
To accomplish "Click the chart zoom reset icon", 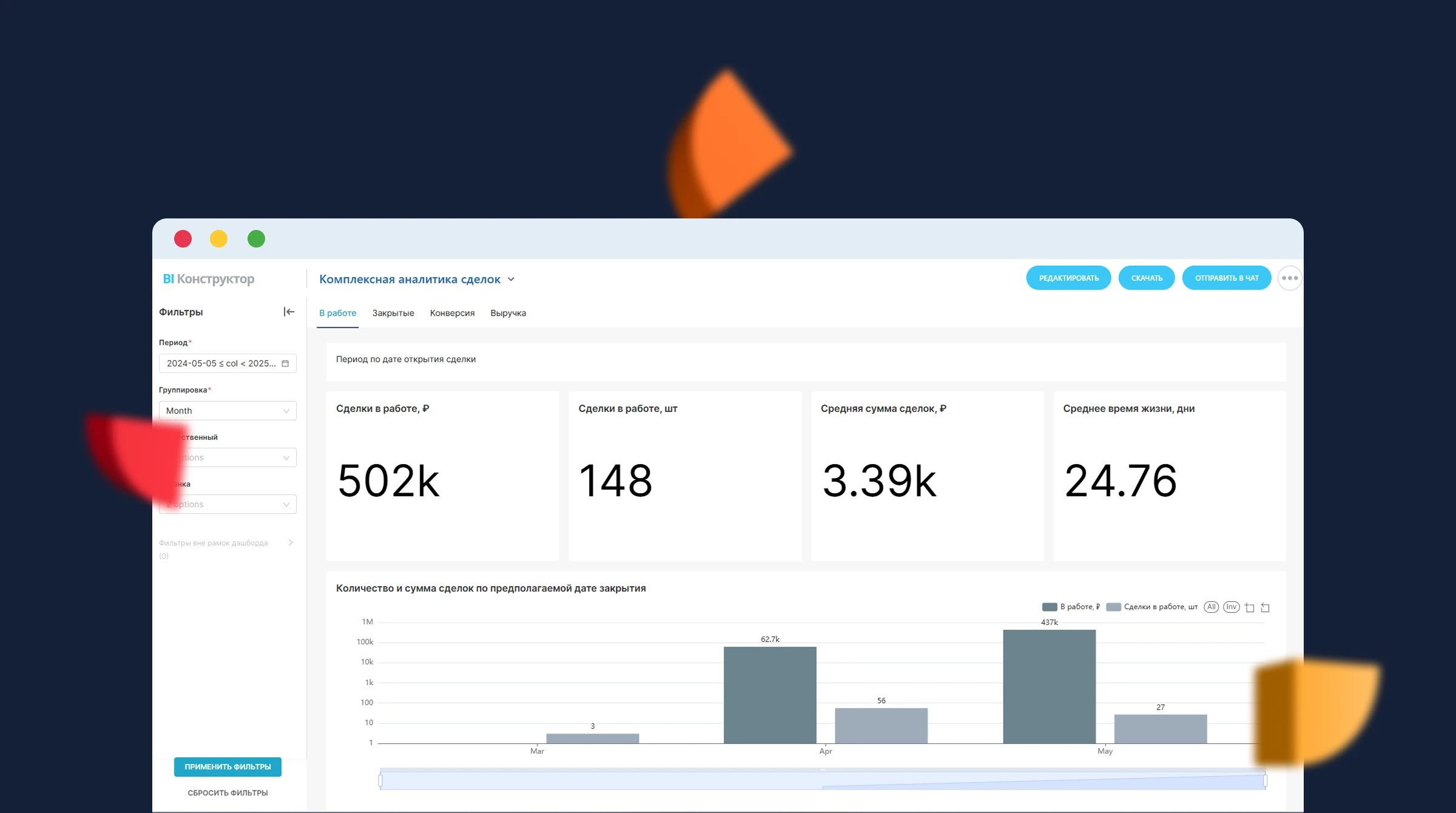I will pos(1266,607).
